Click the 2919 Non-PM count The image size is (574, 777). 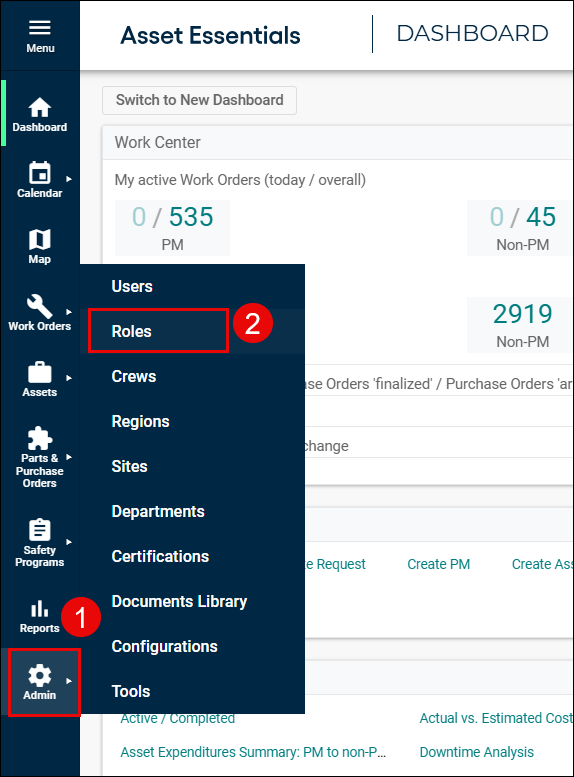pos(523,314)
